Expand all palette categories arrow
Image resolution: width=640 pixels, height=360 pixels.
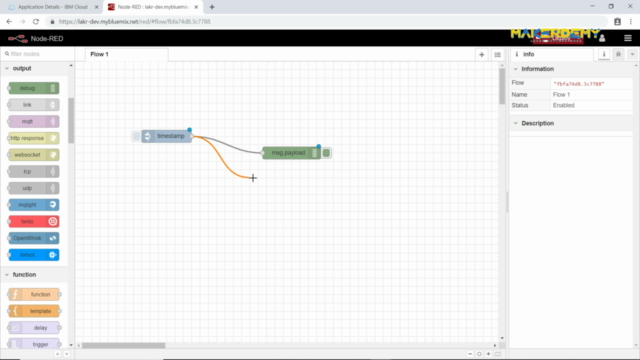67,354
